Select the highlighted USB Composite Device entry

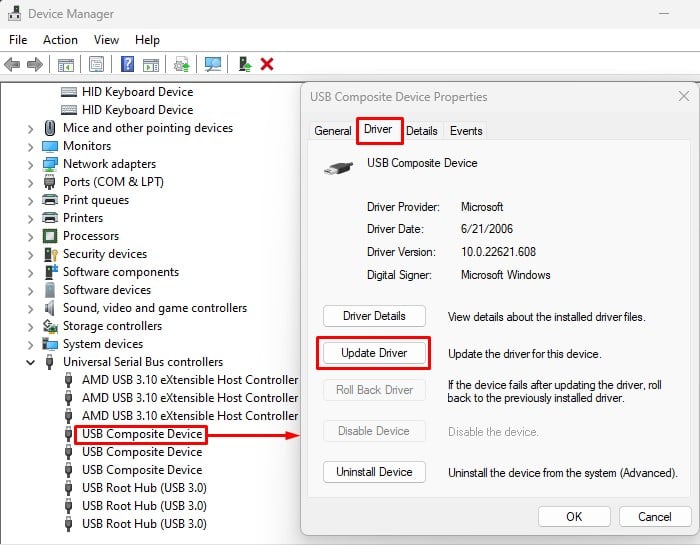tap(142, 434)
